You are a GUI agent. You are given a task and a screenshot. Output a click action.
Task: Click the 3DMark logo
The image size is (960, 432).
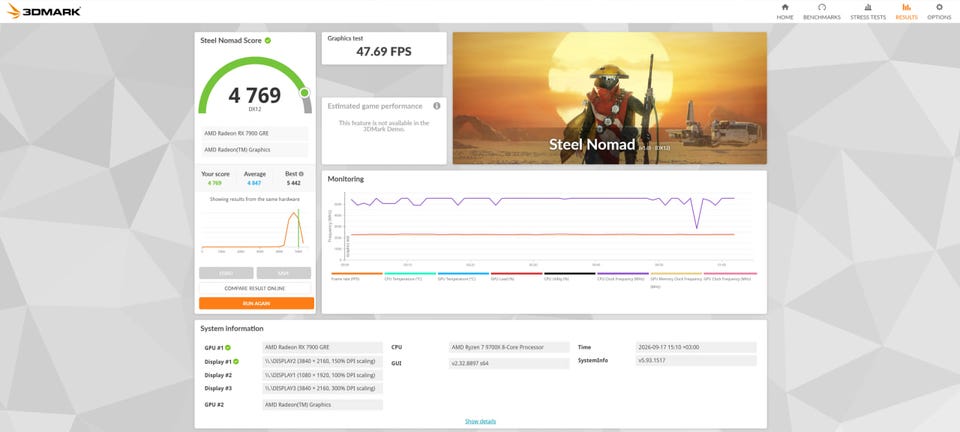point(43,11)
